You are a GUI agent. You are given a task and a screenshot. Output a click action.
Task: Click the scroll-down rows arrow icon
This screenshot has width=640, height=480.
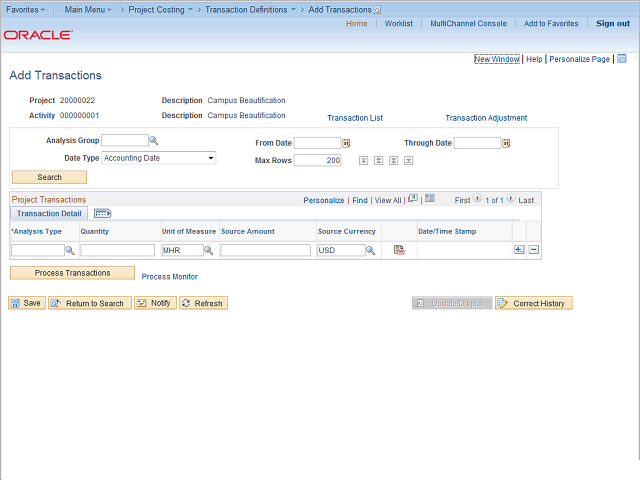tap(393, 160)
